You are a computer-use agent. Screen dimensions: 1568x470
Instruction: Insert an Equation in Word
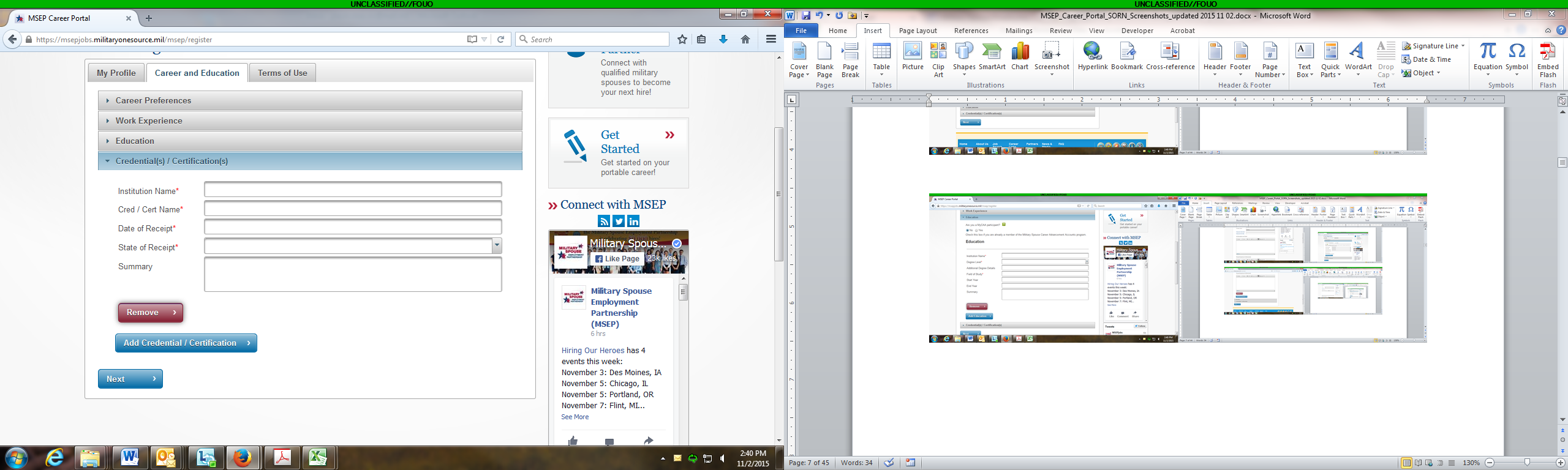(x=1488, y=60)
